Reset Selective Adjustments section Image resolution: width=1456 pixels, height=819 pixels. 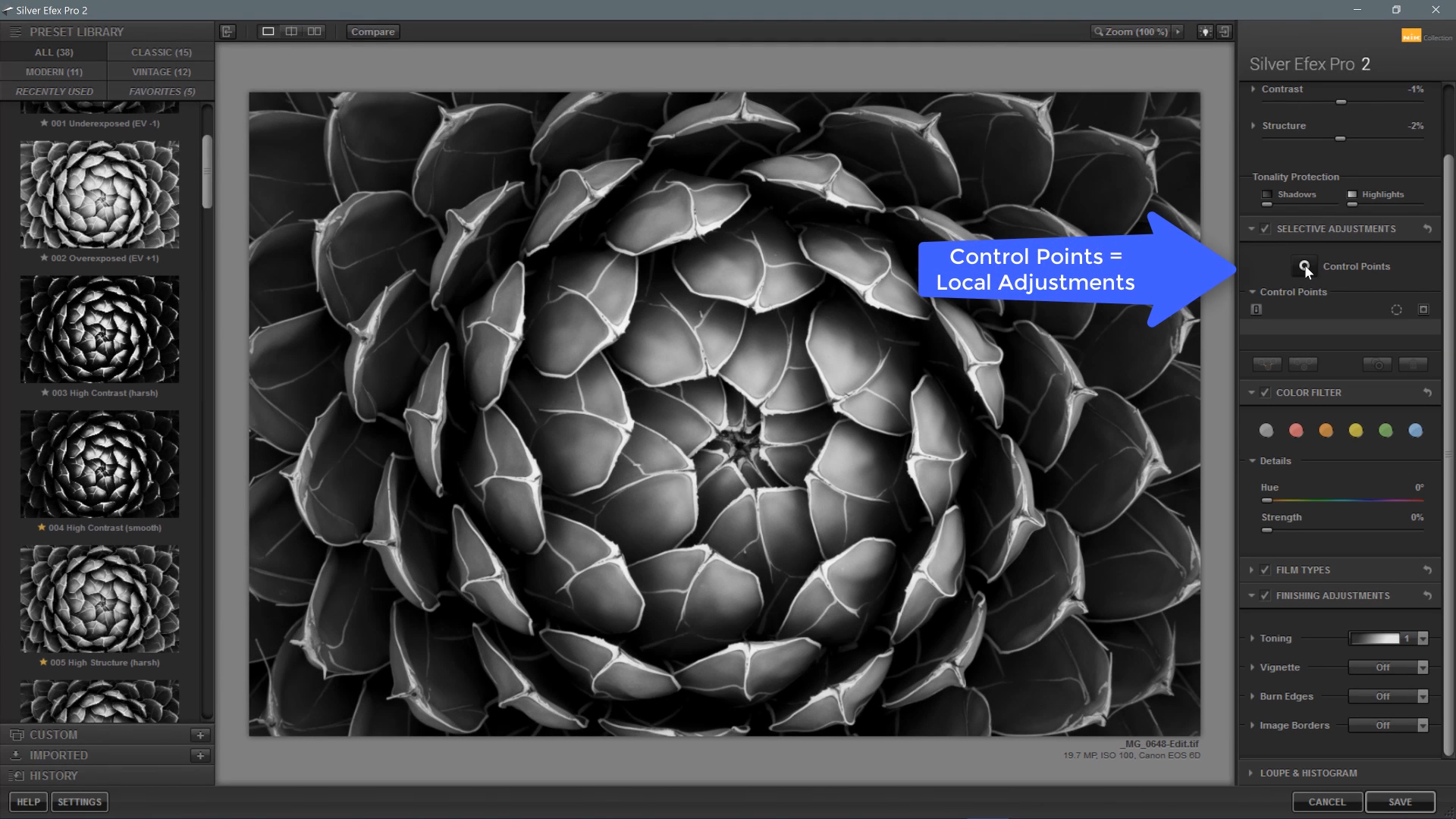click(x=1427, y=228)
